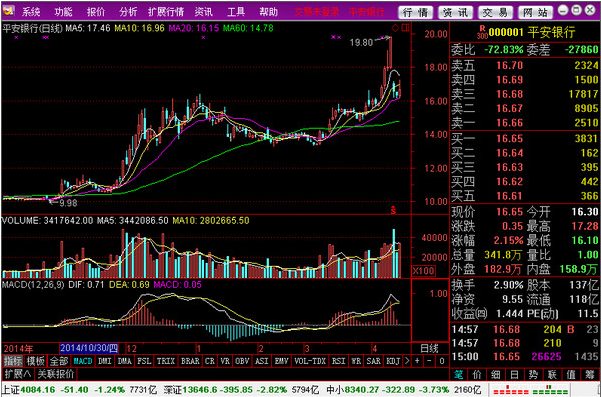Select the BRAR indicator tab
Viewport: 601px width, 397px height.
point(190,361)
